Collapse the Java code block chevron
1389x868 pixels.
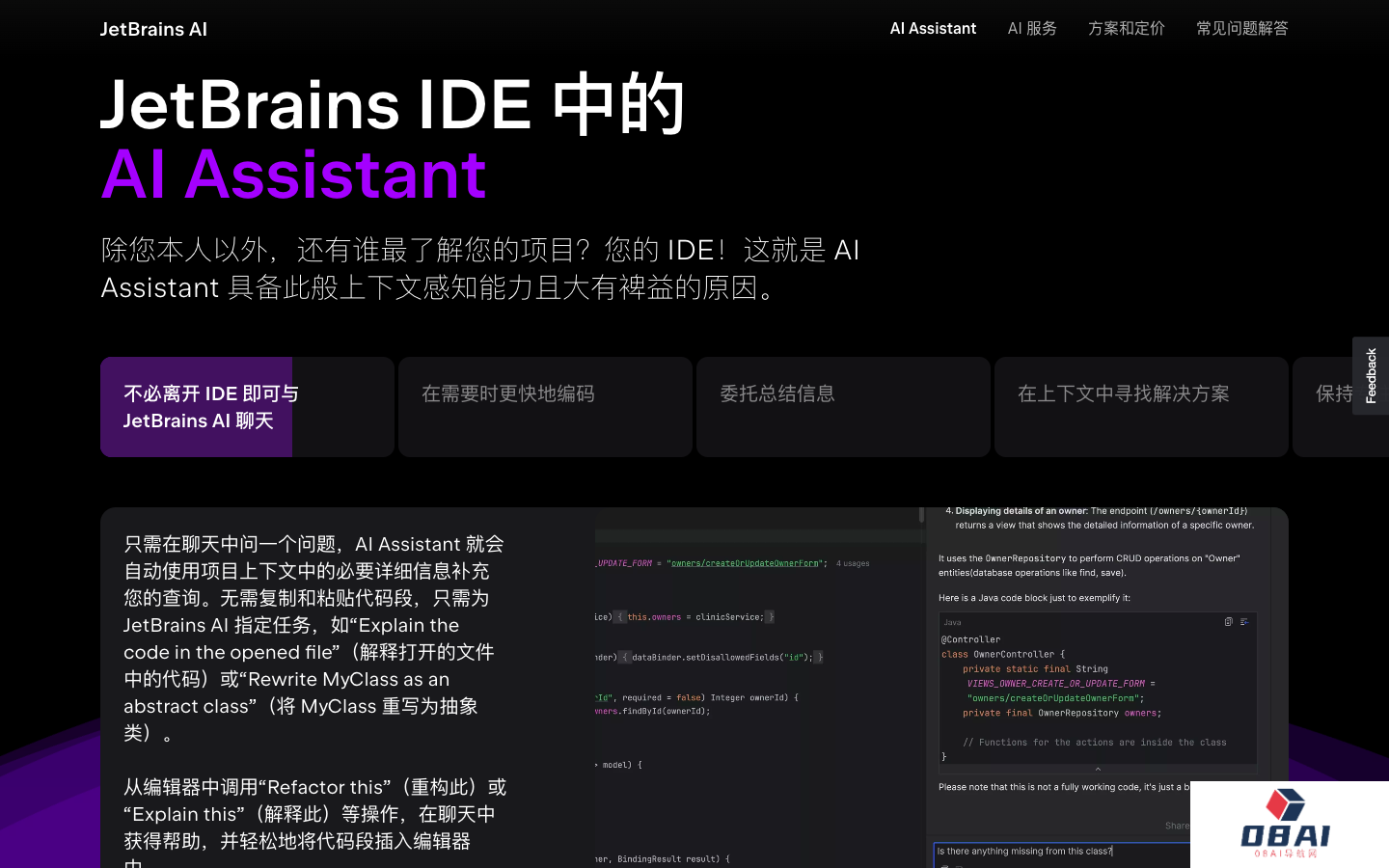tap(1098, 769)
